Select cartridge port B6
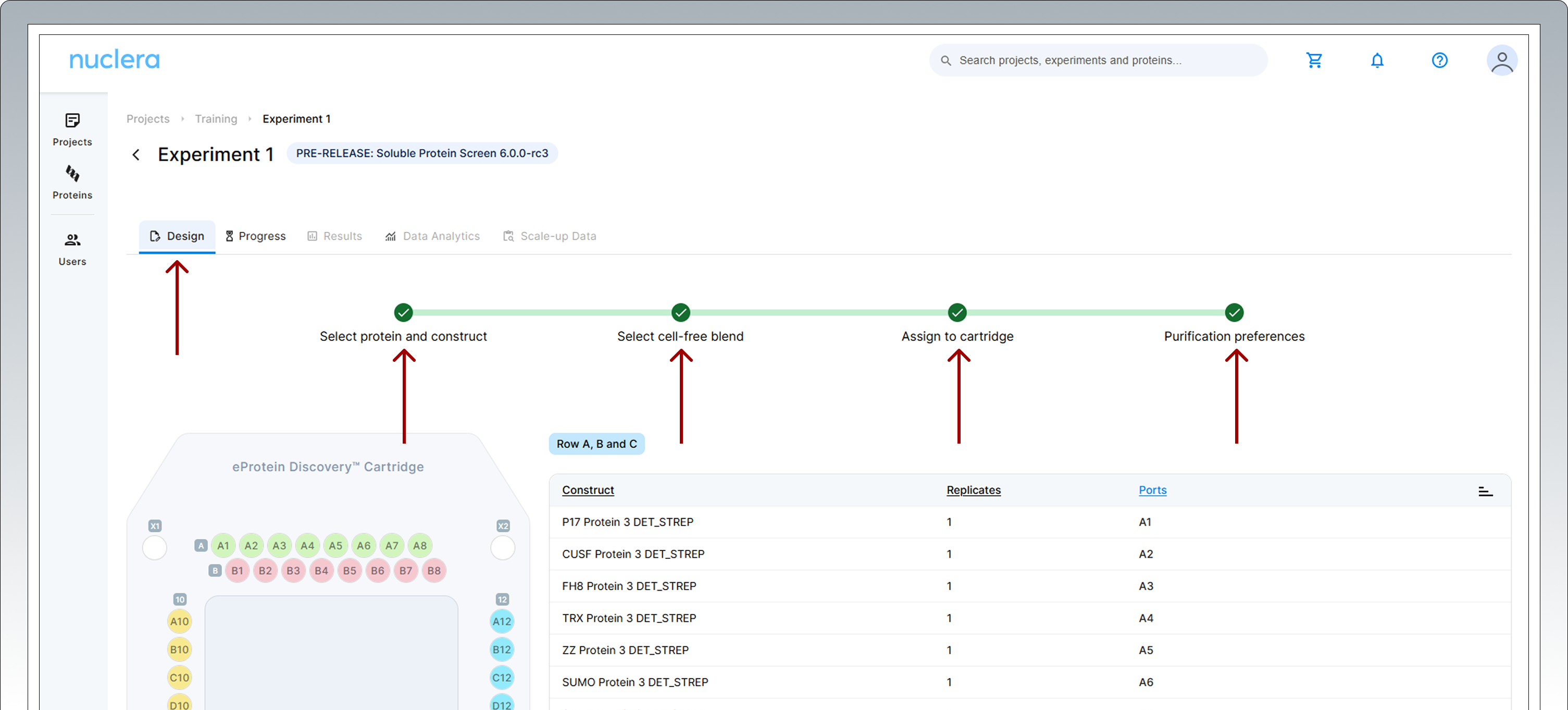The image size is (1568, 710). (x=377, y=571)
